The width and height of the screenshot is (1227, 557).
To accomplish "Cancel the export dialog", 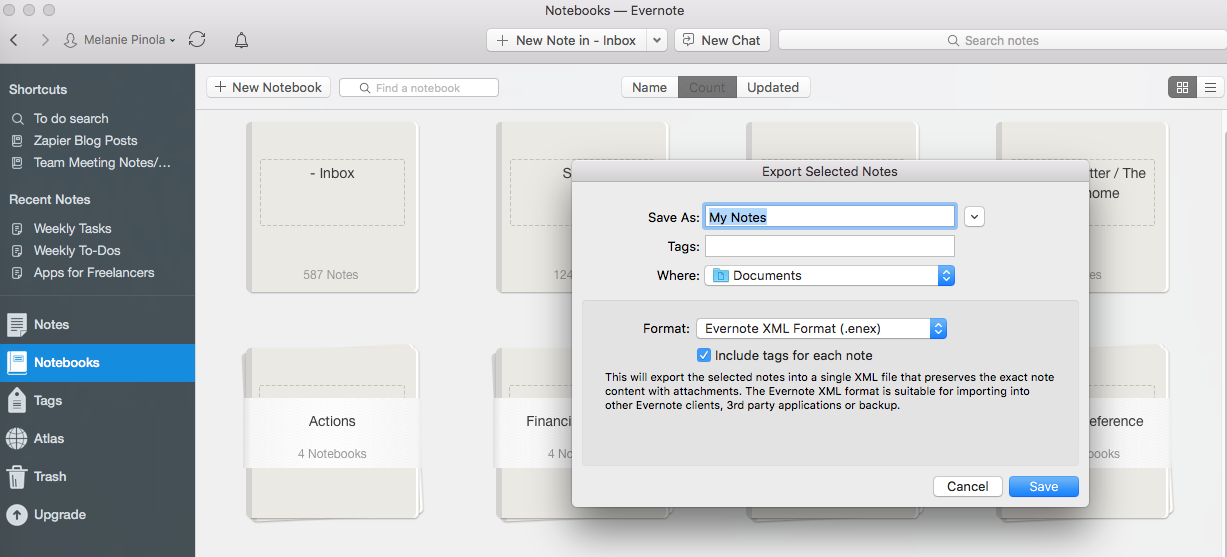I will (967, 486).
